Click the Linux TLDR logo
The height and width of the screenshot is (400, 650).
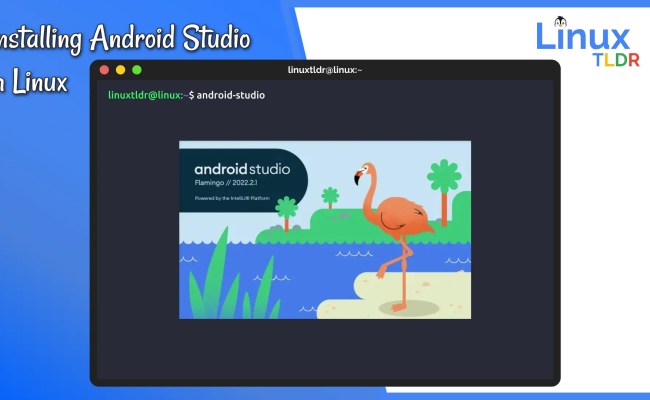click(588, 41)
